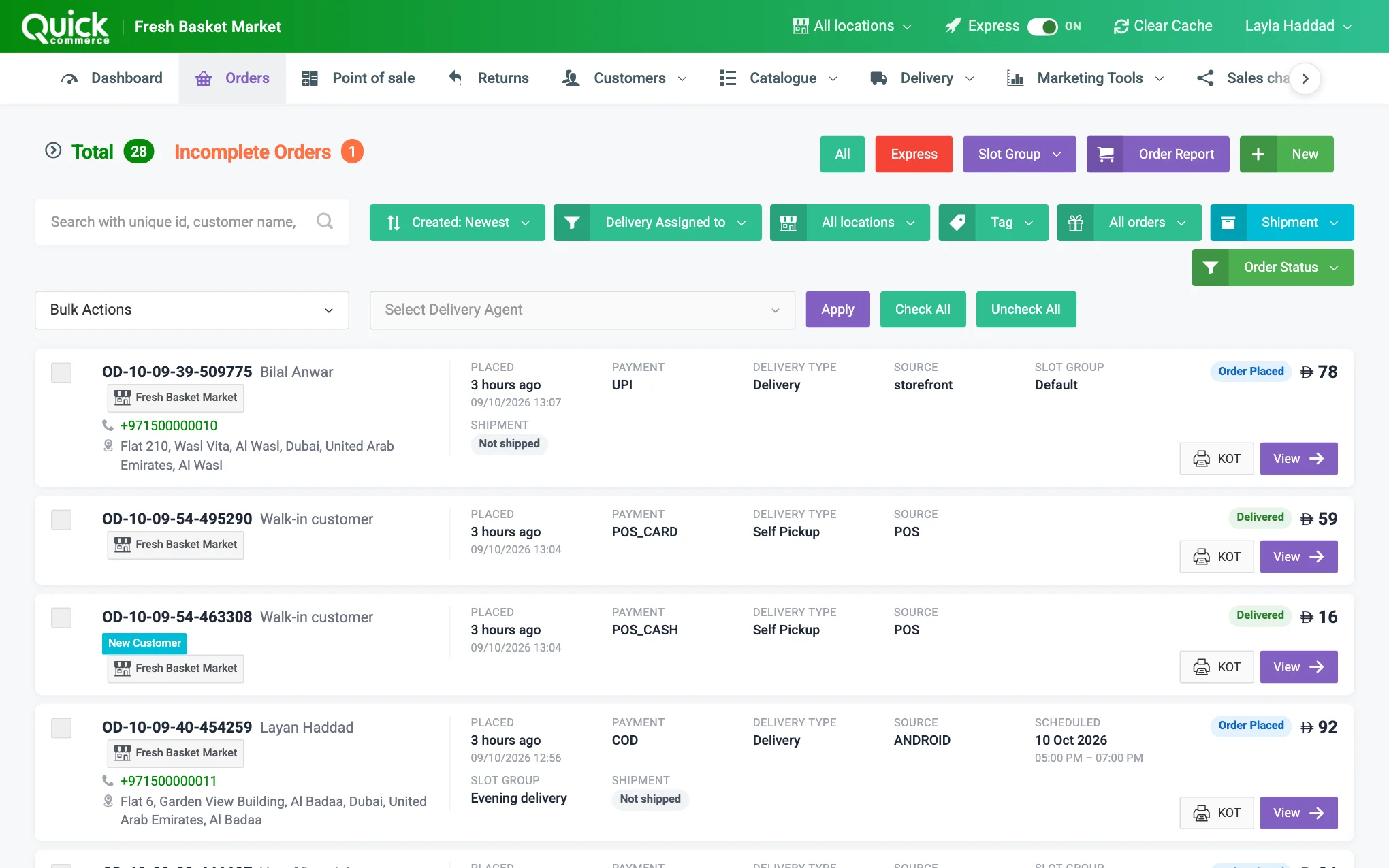
Task: Check the box for order OD-10-09-54-463308
Action: point(61,617)
